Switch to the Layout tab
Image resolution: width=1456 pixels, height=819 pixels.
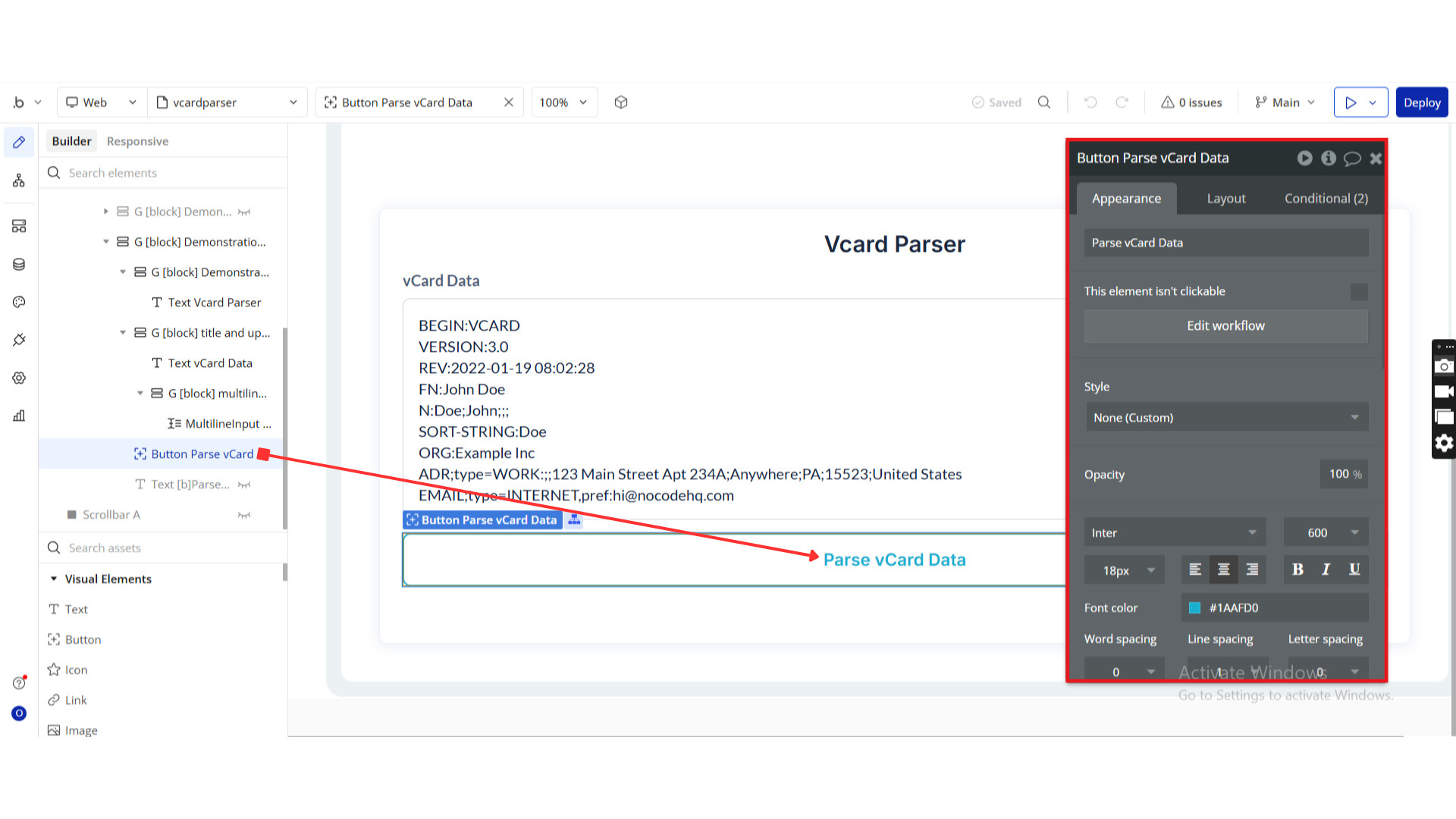1225,199
